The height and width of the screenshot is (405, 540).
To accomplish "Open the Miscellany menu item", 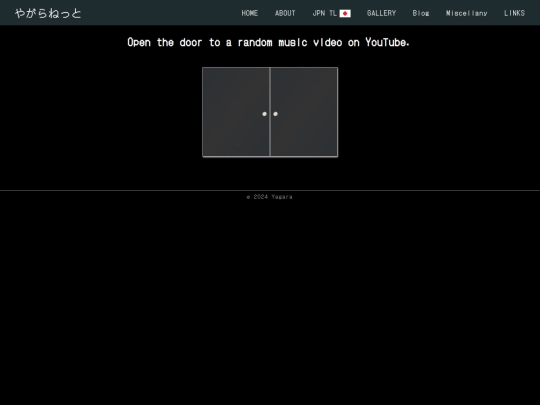I will [x=467, y=13].
